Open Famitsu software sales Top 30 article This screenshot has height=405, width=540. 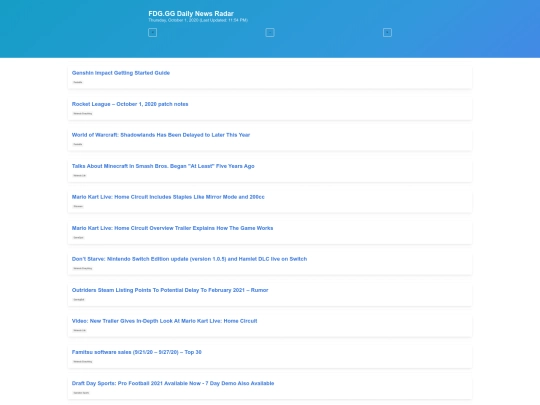click(x=137, y=352)
